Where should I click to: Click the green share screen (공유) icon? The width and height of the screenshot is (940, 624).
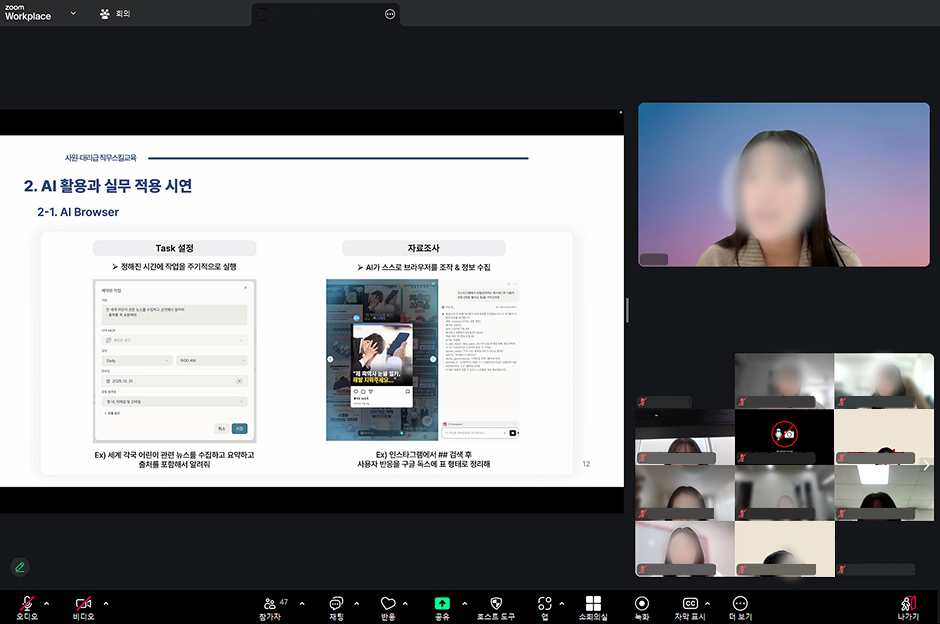442,604
